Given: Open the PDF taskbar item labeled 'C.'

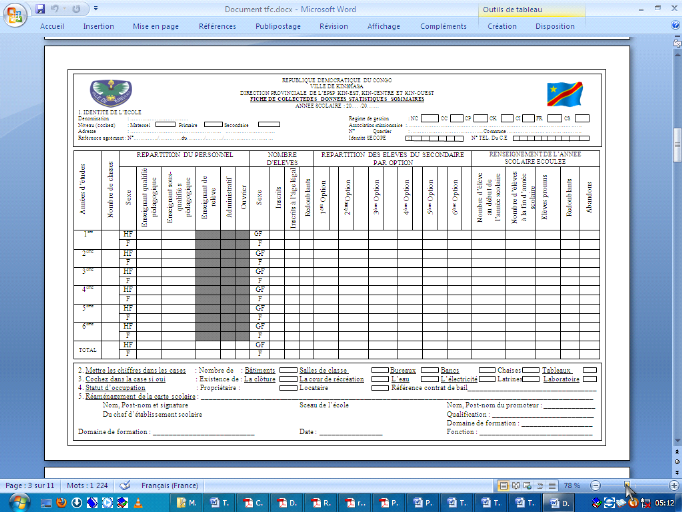Looking at the screenshot, I should (x=253, y=503).
